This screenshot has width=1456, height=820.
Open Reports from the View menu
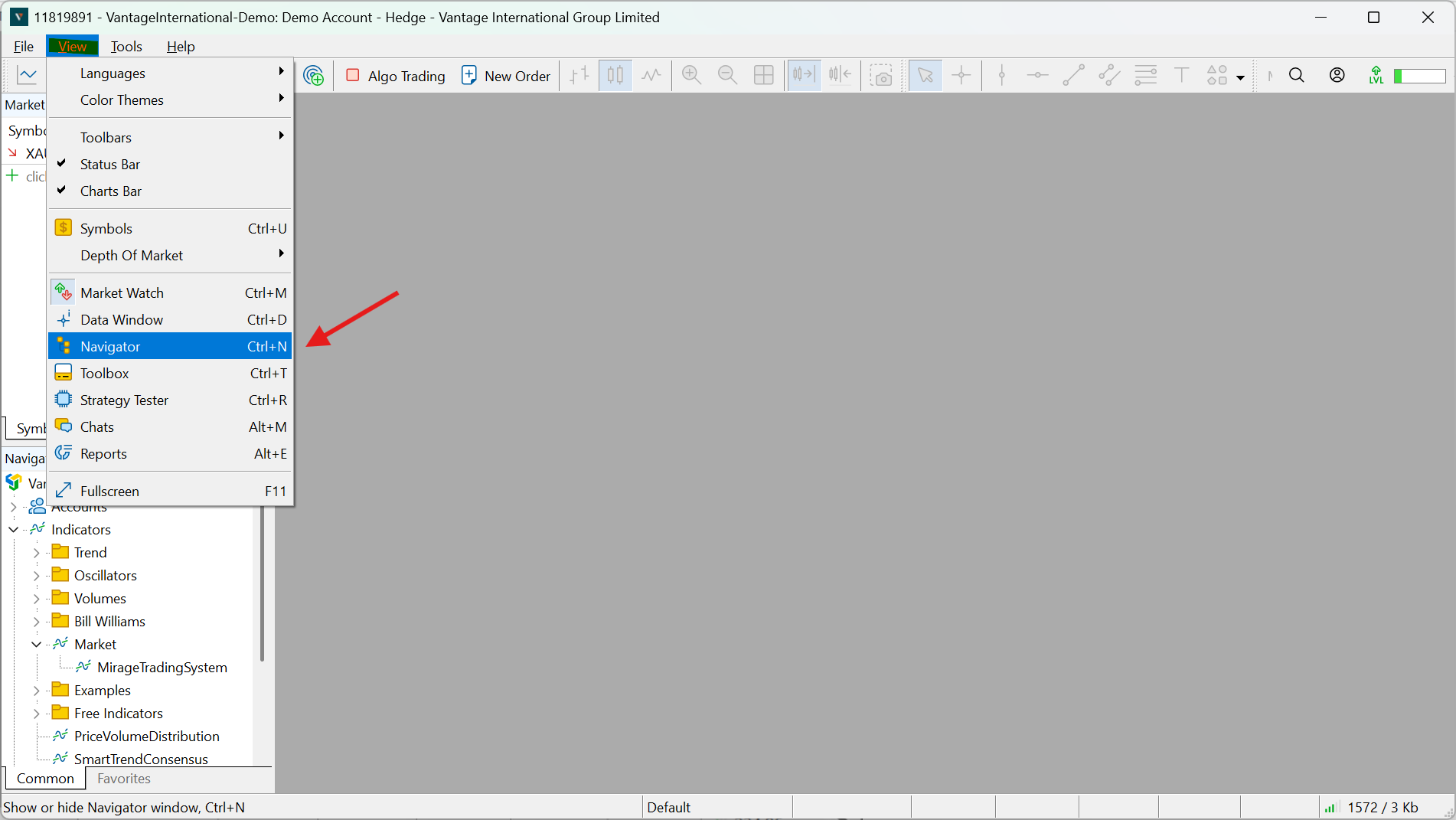[x=170, y=454]
